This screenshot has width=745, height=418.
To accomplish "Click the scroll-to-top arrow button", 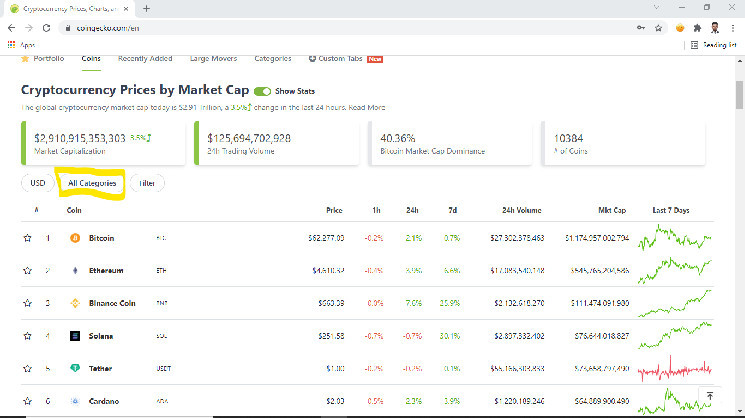I will coord(709,397).
